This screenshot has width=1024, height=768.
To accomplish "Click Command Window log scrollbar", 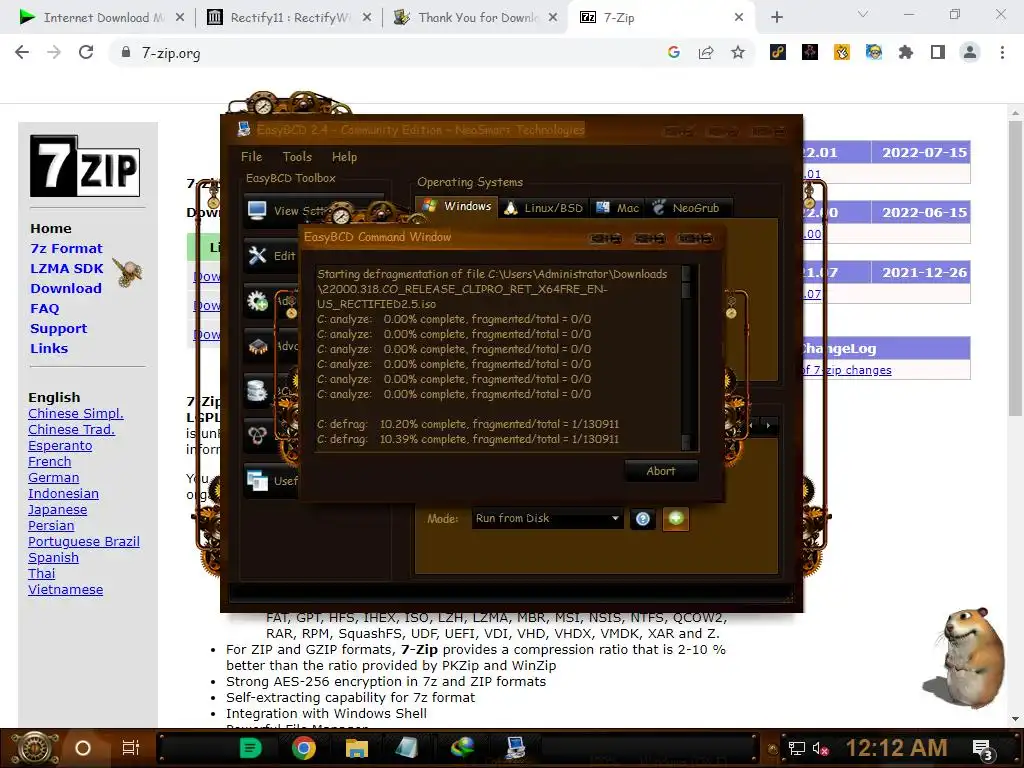I will [x=686, y=357].
